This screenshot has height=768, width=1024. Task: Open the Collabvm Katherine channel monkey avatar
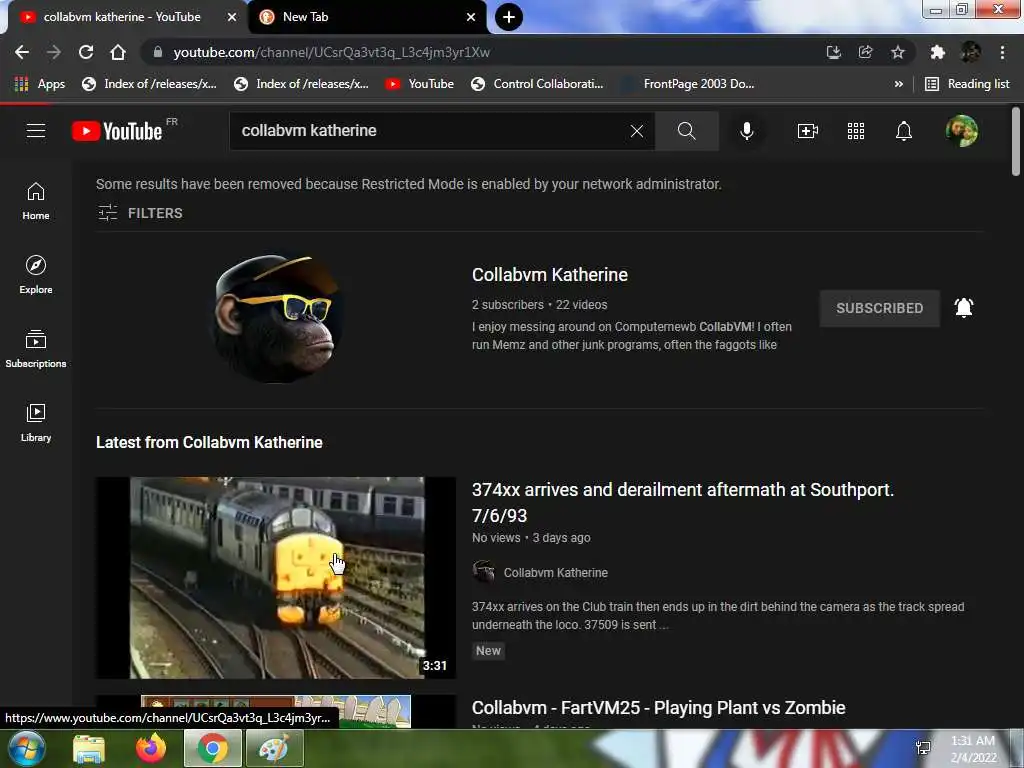click(277, 318)
